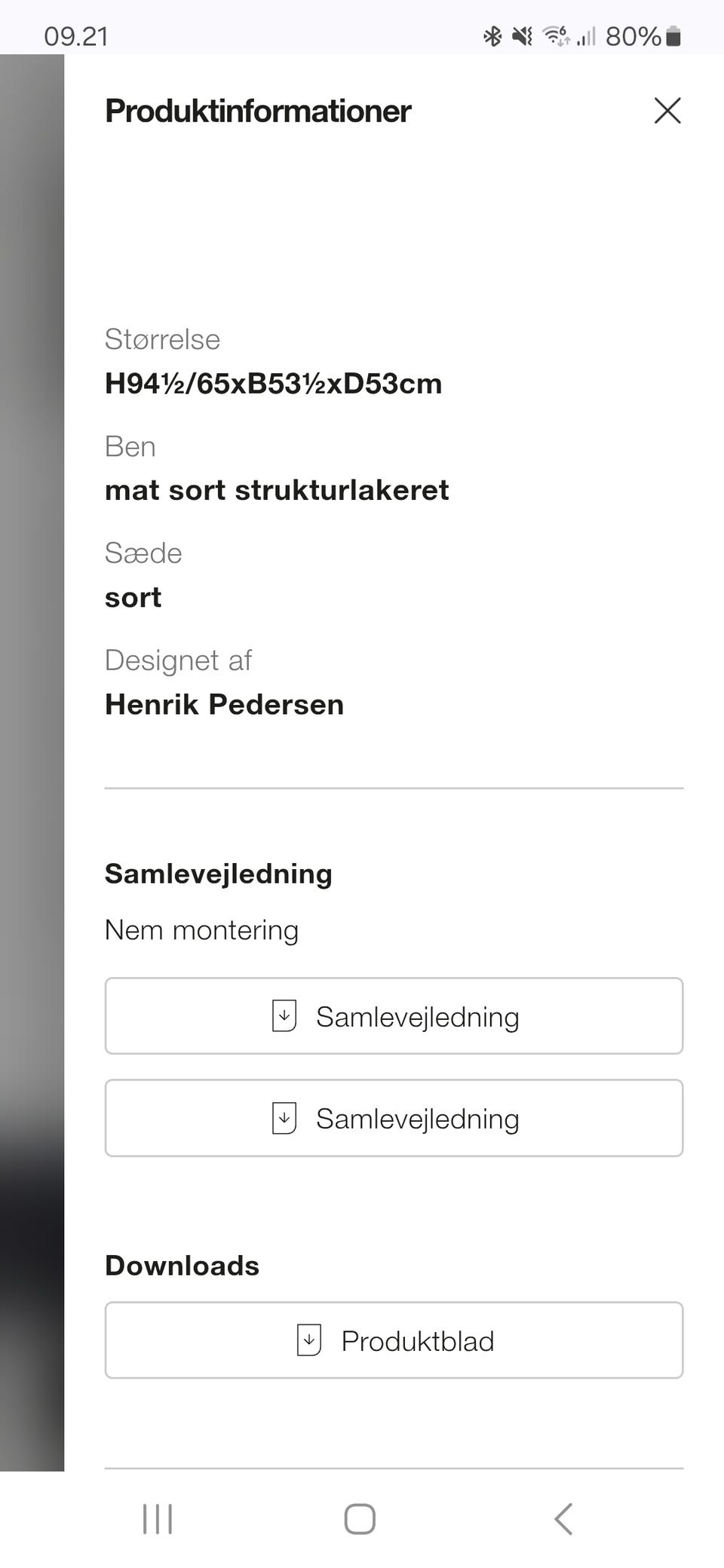The width and height of the screenshot is (724, 1568).
Task: Tap the battery icon in status bar
Action: tap(674, 36)
